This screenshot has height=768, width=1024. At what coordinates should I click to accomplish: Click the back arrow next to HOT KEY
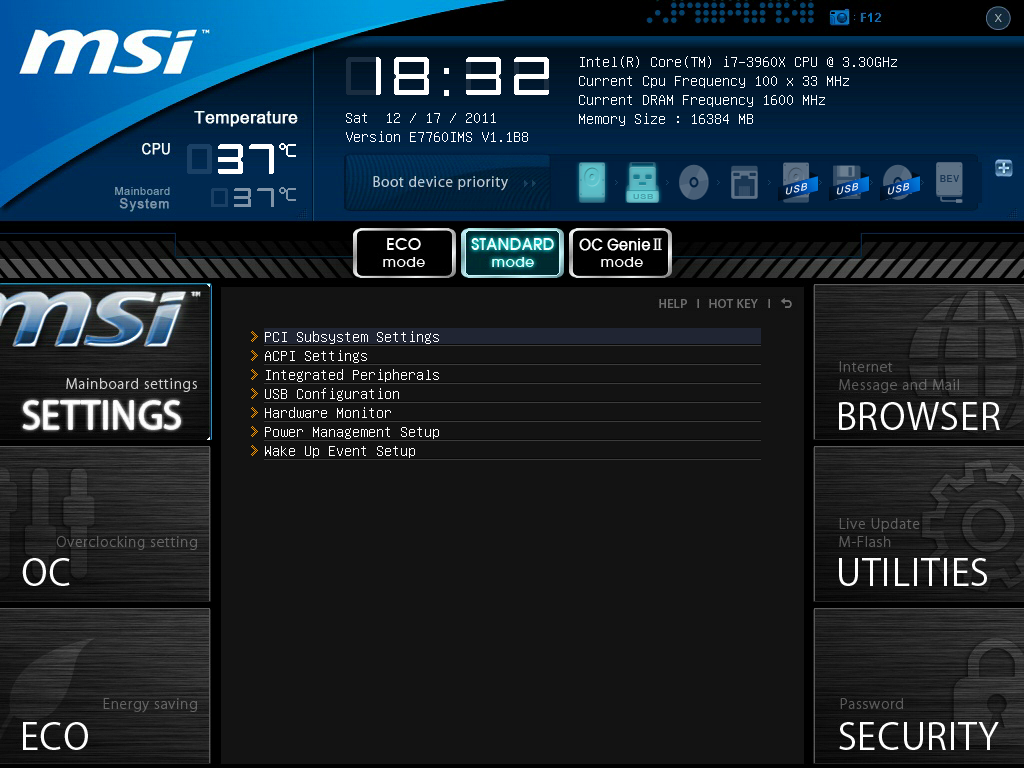pos(786,304)
